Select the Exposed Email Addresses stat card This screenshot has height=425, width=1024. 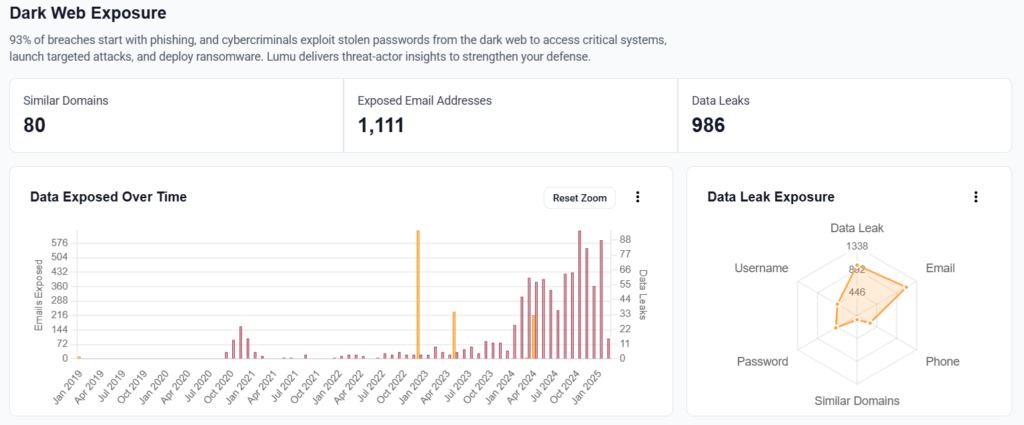(x=510, y=115)
